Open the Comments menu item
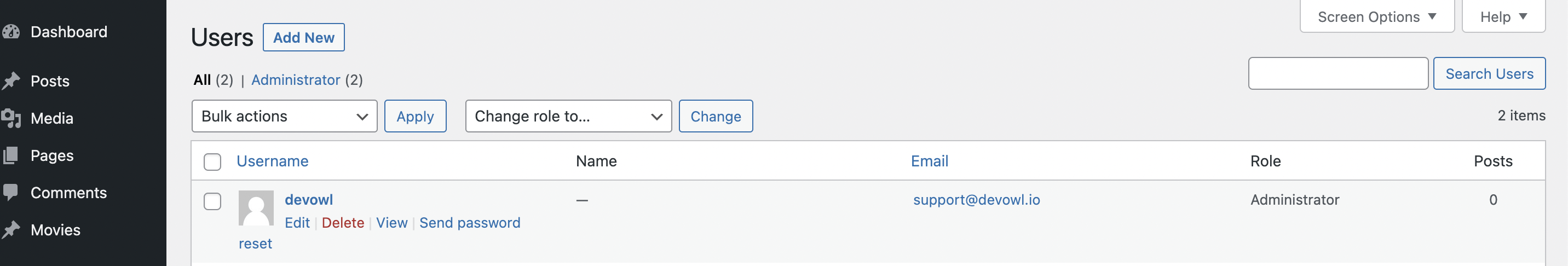Screen dimensions: 1568x266 pos(68,192)
